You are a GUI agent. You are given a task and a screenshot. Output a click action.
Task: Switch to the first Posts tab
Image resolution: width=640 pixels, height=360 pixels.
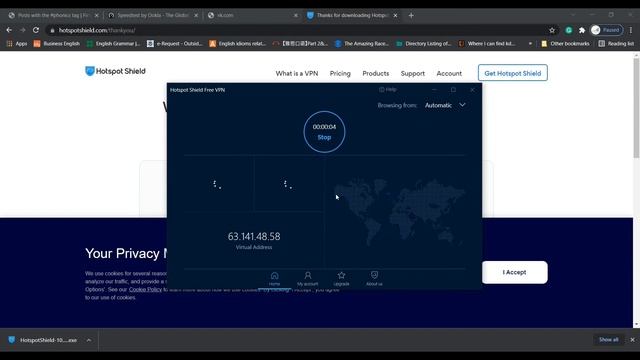tap(52, 16)
